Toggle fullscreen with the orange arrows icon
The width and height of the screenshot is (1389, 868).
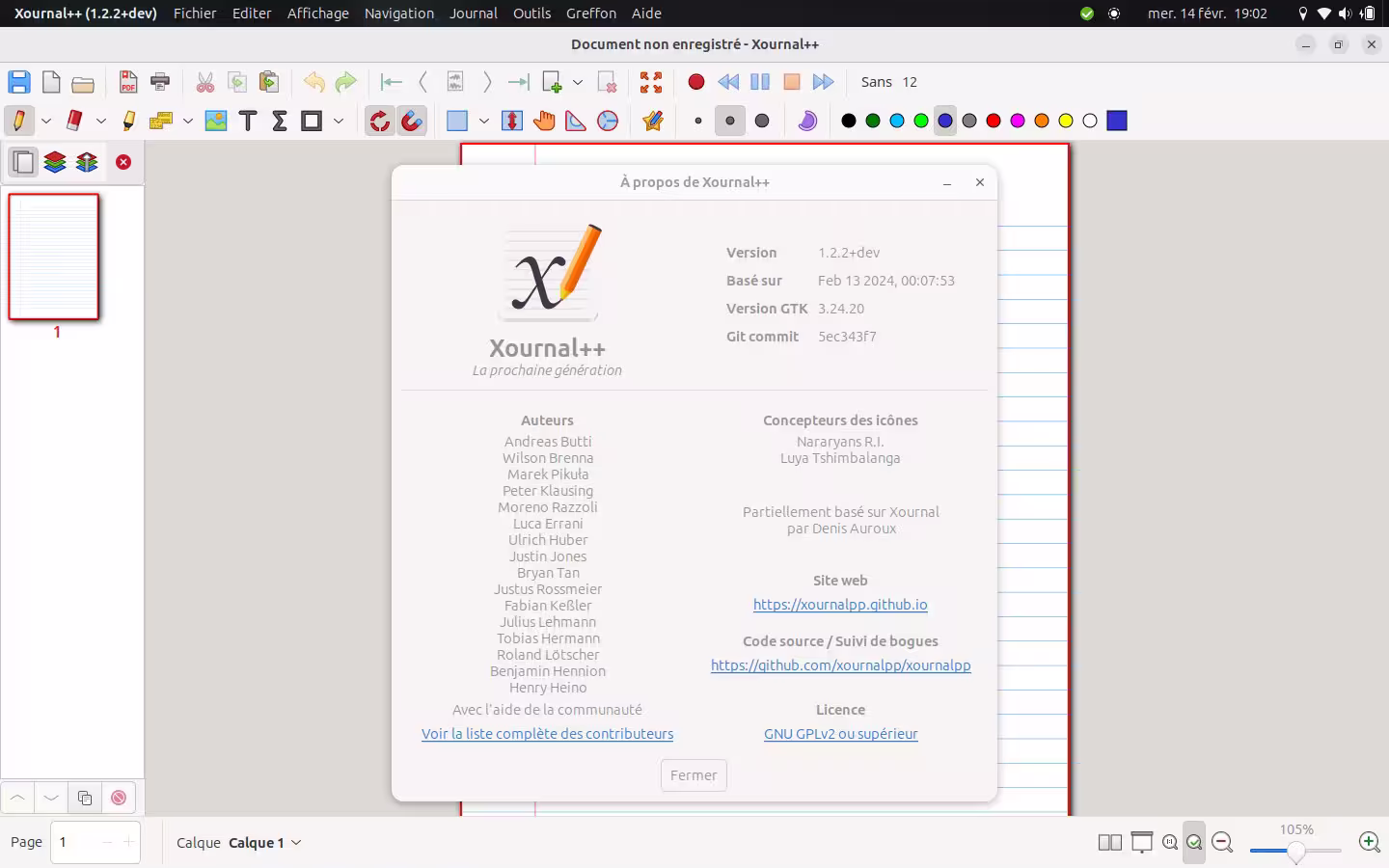click(651, 82)
